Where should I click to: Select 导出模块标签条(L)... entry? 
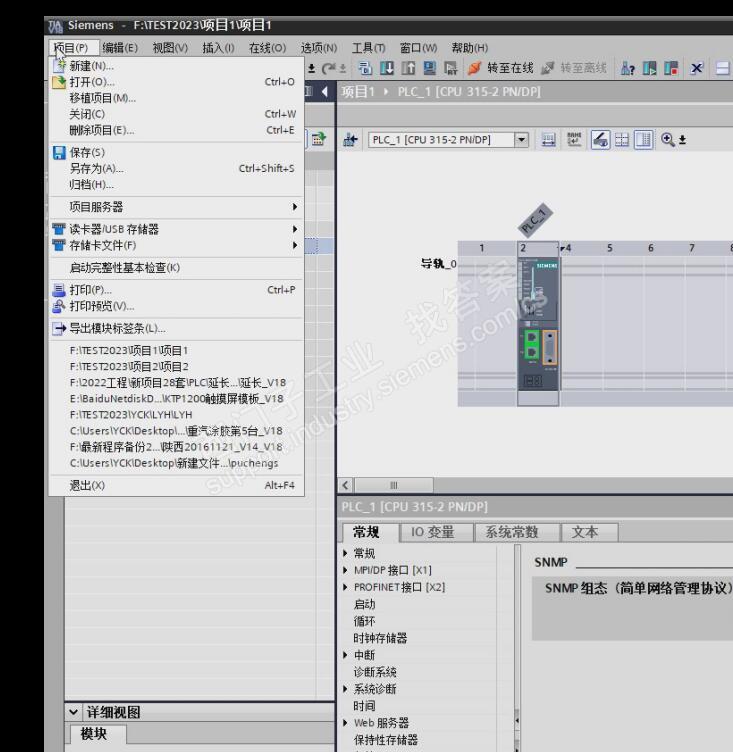[177, 329]
